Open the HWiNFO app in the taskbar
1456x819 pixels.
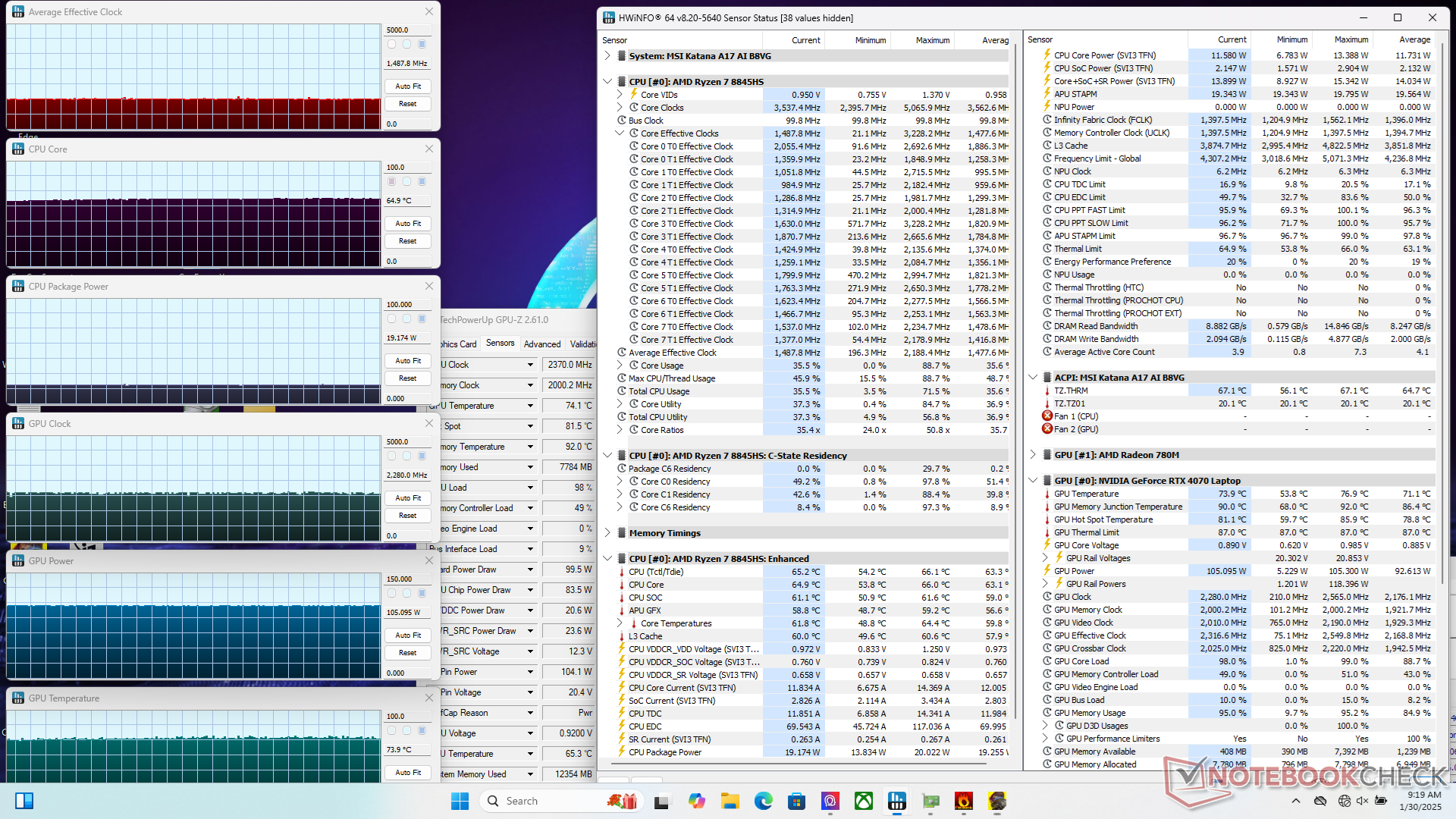point(897,801)
